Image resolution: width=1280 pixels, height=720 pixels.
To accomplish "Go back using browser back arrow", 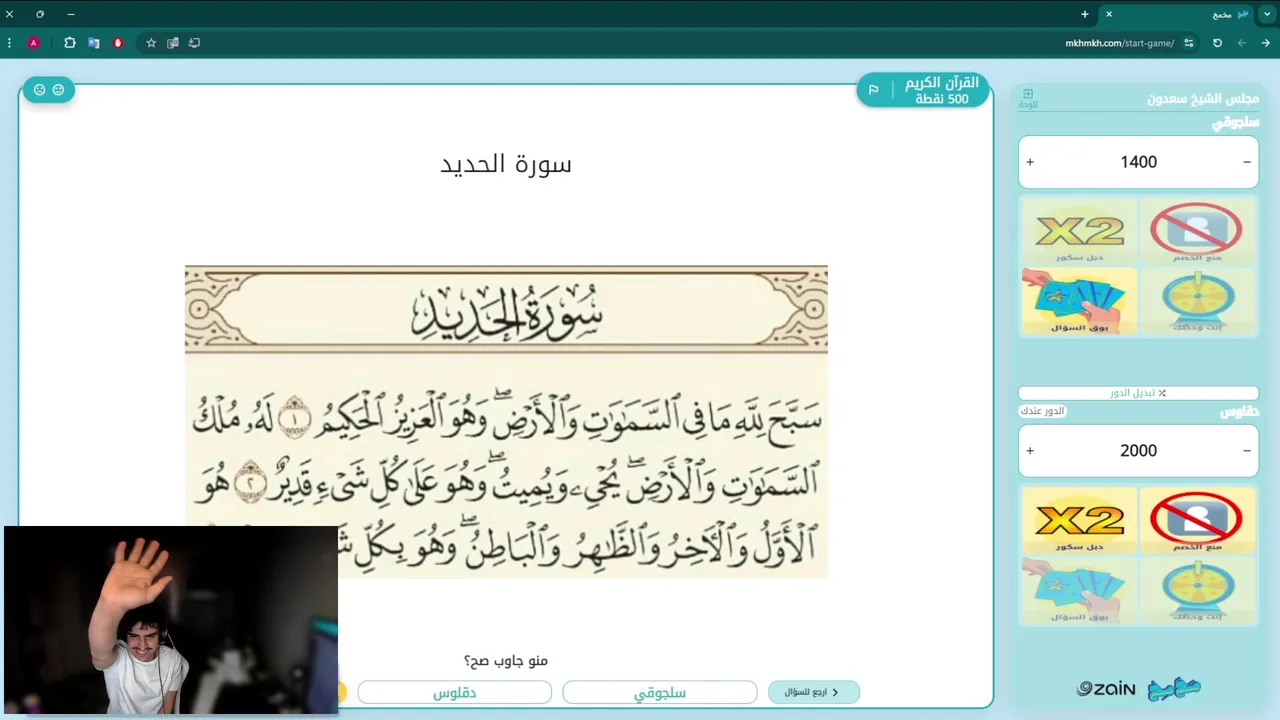I will click(x=1266, y=43).
